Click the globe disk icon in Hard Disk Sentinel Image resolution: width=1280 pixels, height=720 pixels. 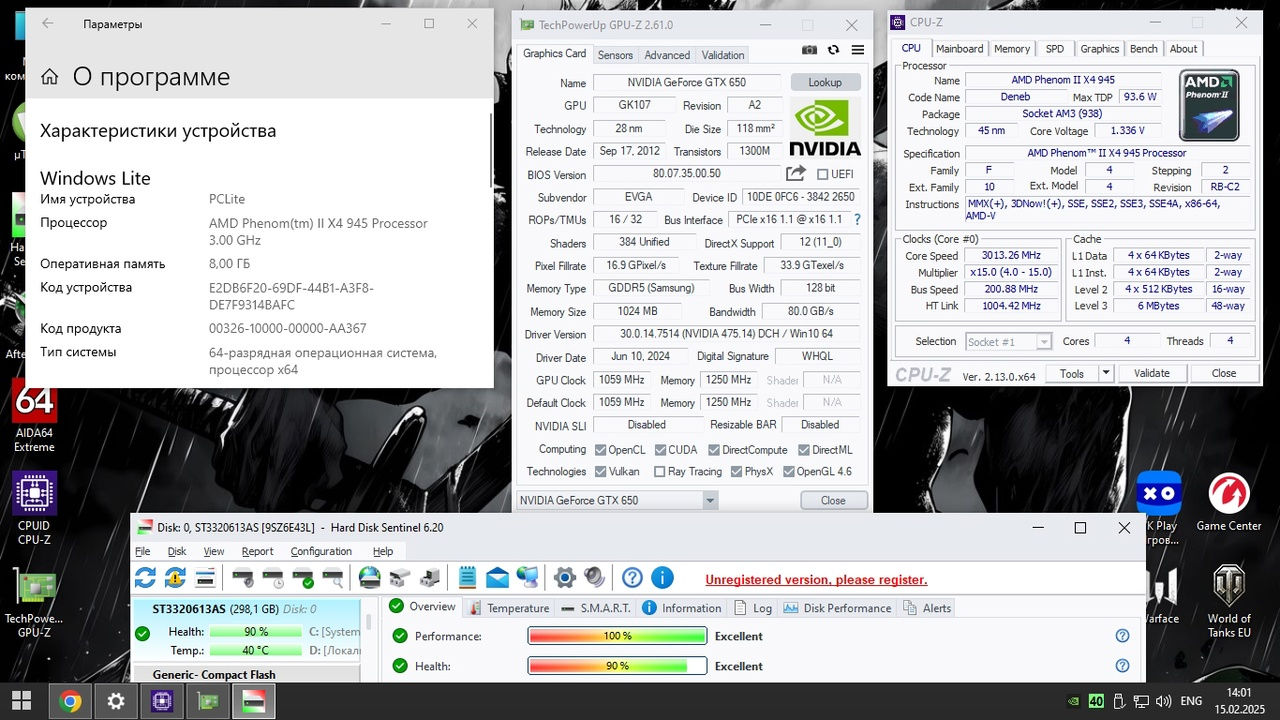[370, 577]
